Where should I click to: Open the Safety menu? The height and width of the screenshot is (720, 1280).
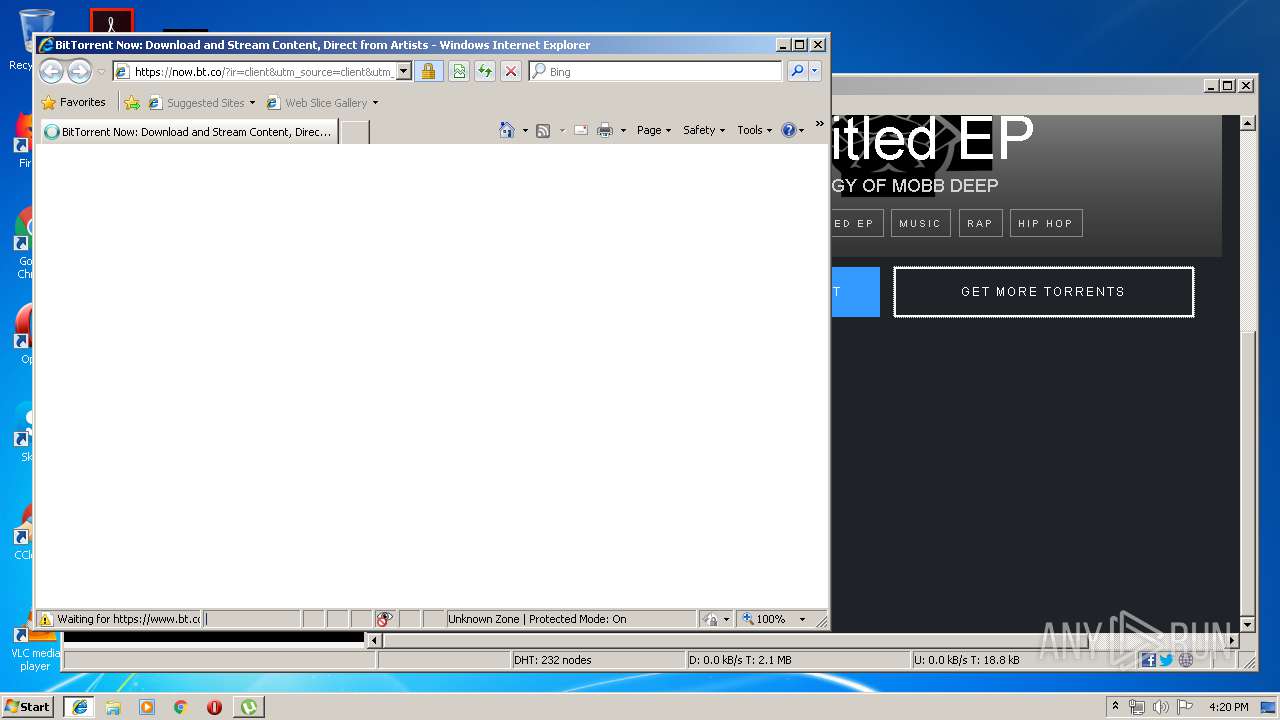(x=704, y=130)
